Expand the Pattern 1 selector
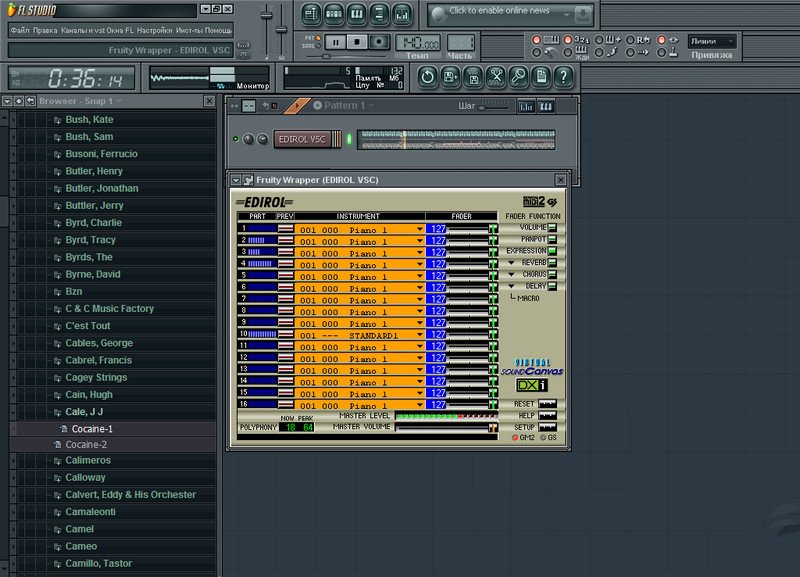 371,105
